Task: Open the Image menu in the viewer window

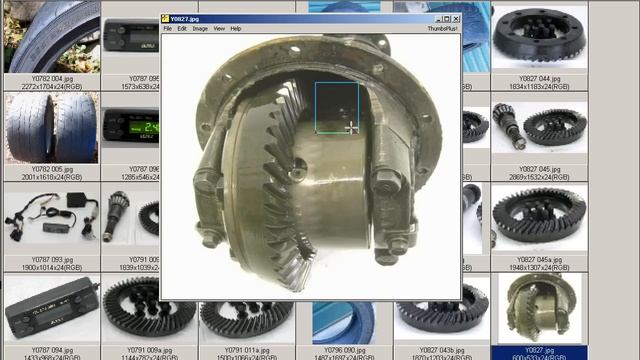Action: [200, 29]
